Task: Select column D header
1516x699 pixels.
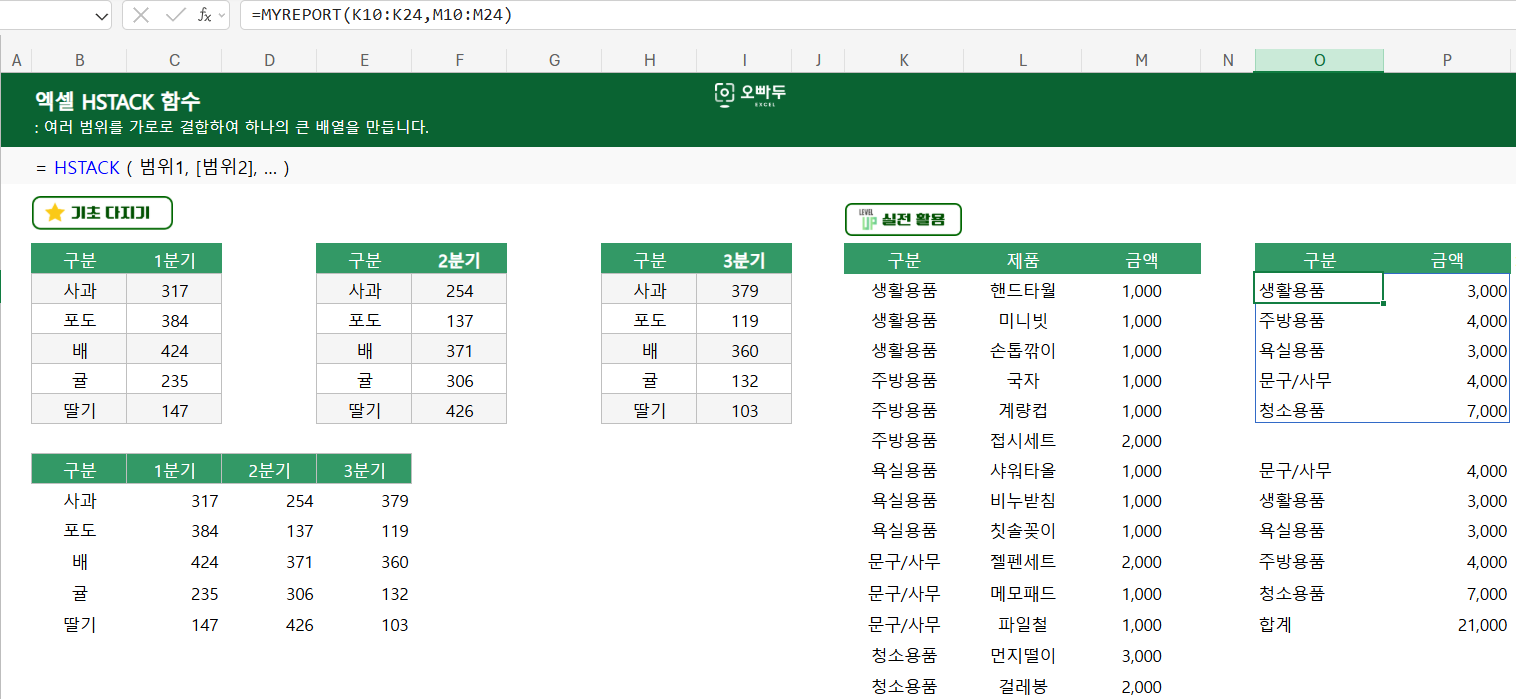Action: pos(269,61)
